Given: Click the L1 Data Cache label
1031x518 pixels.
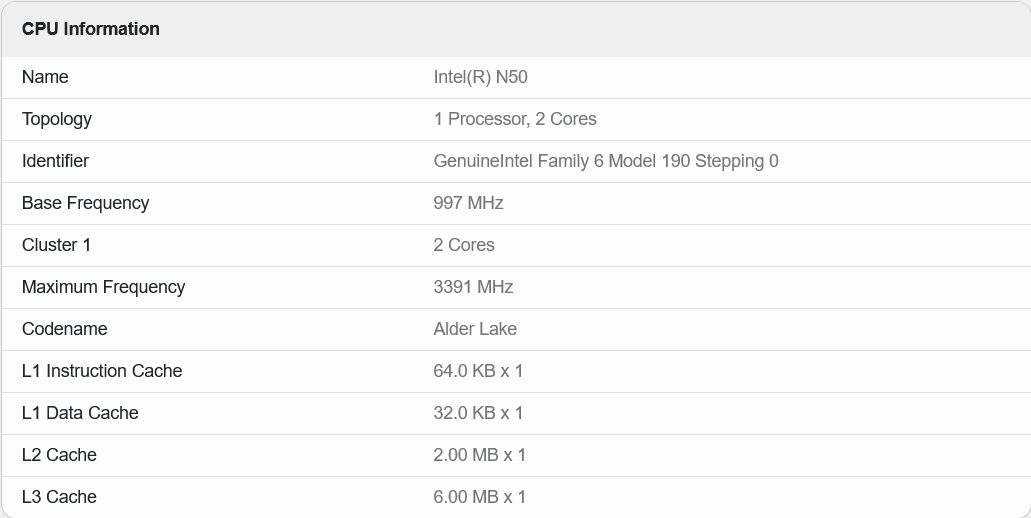Looking at the screenshot, I should click(80, 413).
